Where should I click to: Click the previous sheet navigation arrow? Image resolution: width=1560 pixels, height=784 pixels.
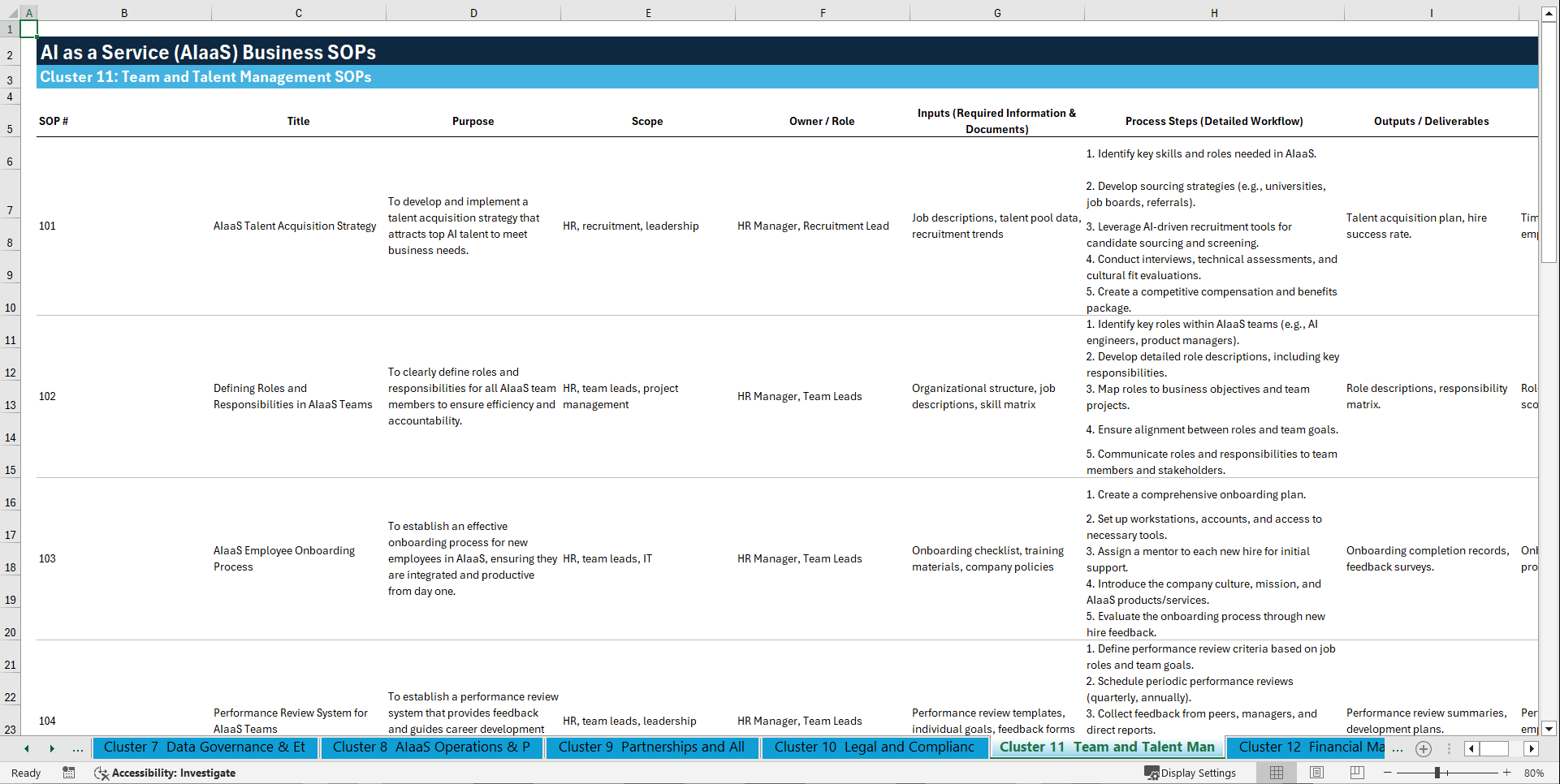coord(25,748)
